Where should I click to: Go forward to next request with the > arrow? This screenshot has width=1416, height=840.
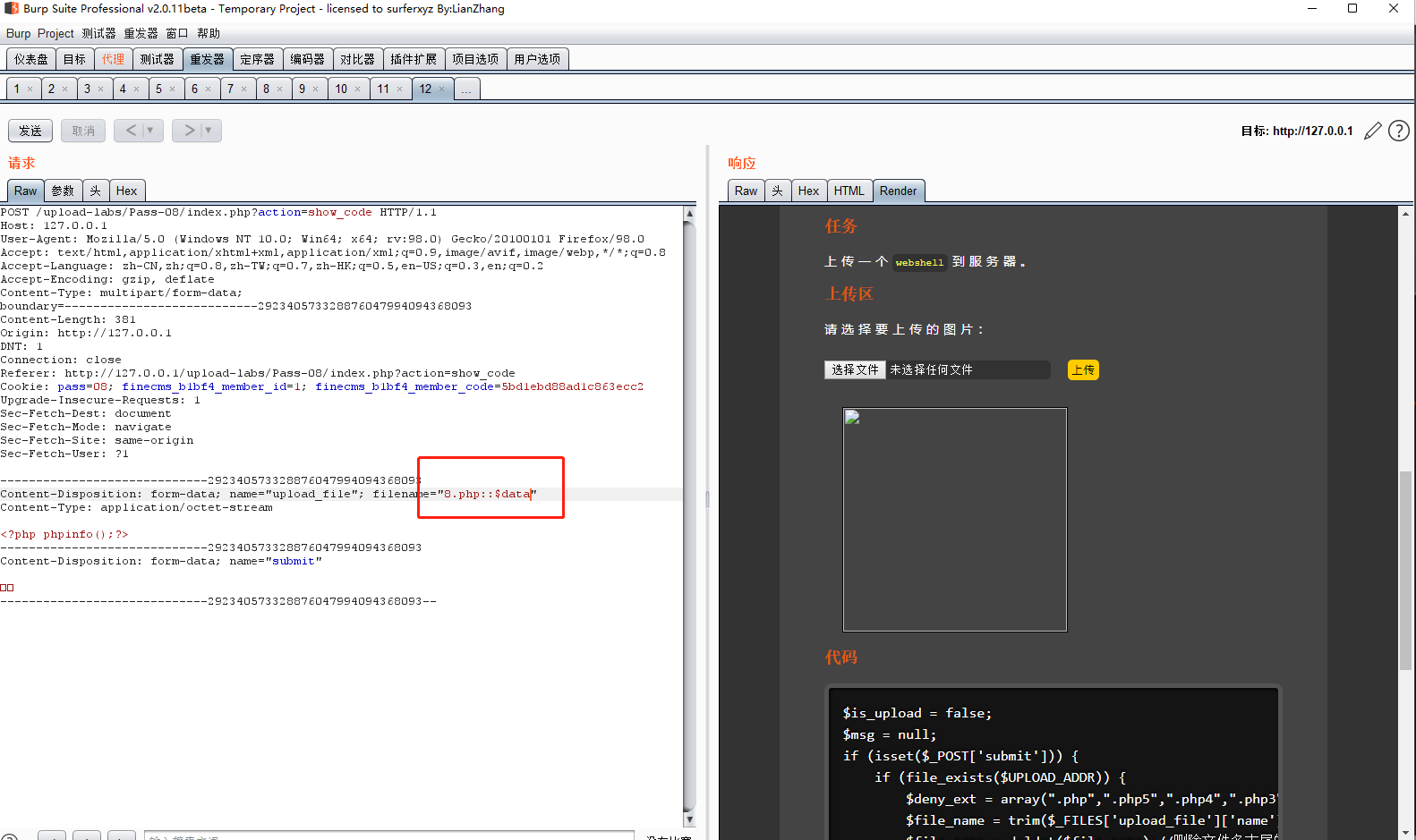coord(189,131)
